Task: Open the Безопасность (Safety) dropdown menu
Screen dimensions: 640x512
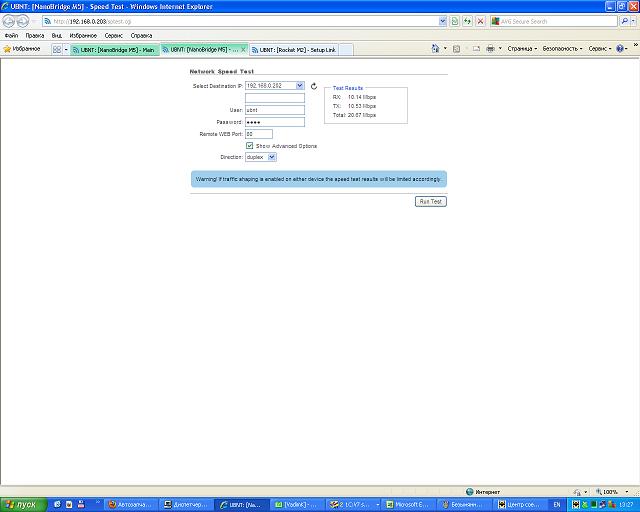Action: (562, 49)
